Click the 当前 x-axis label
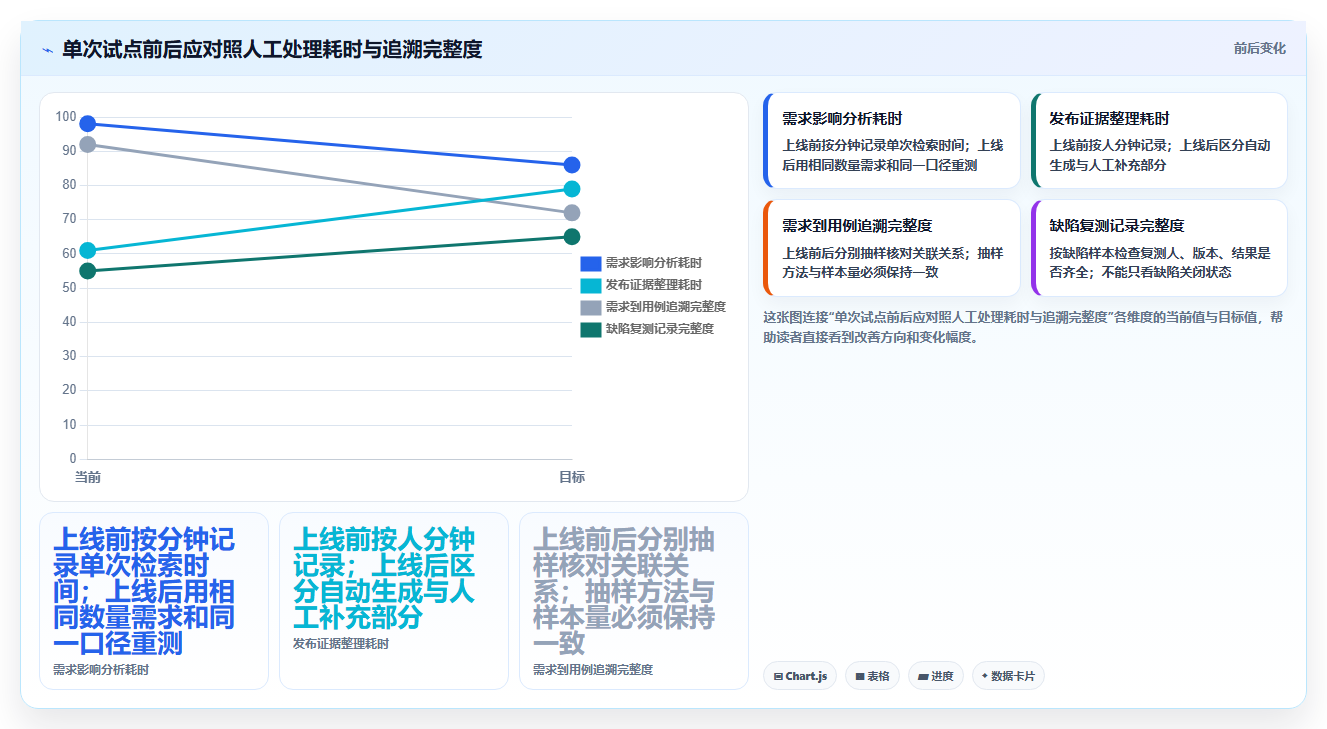This screenshot has height=729, width=1327. (x=88, y=478)
